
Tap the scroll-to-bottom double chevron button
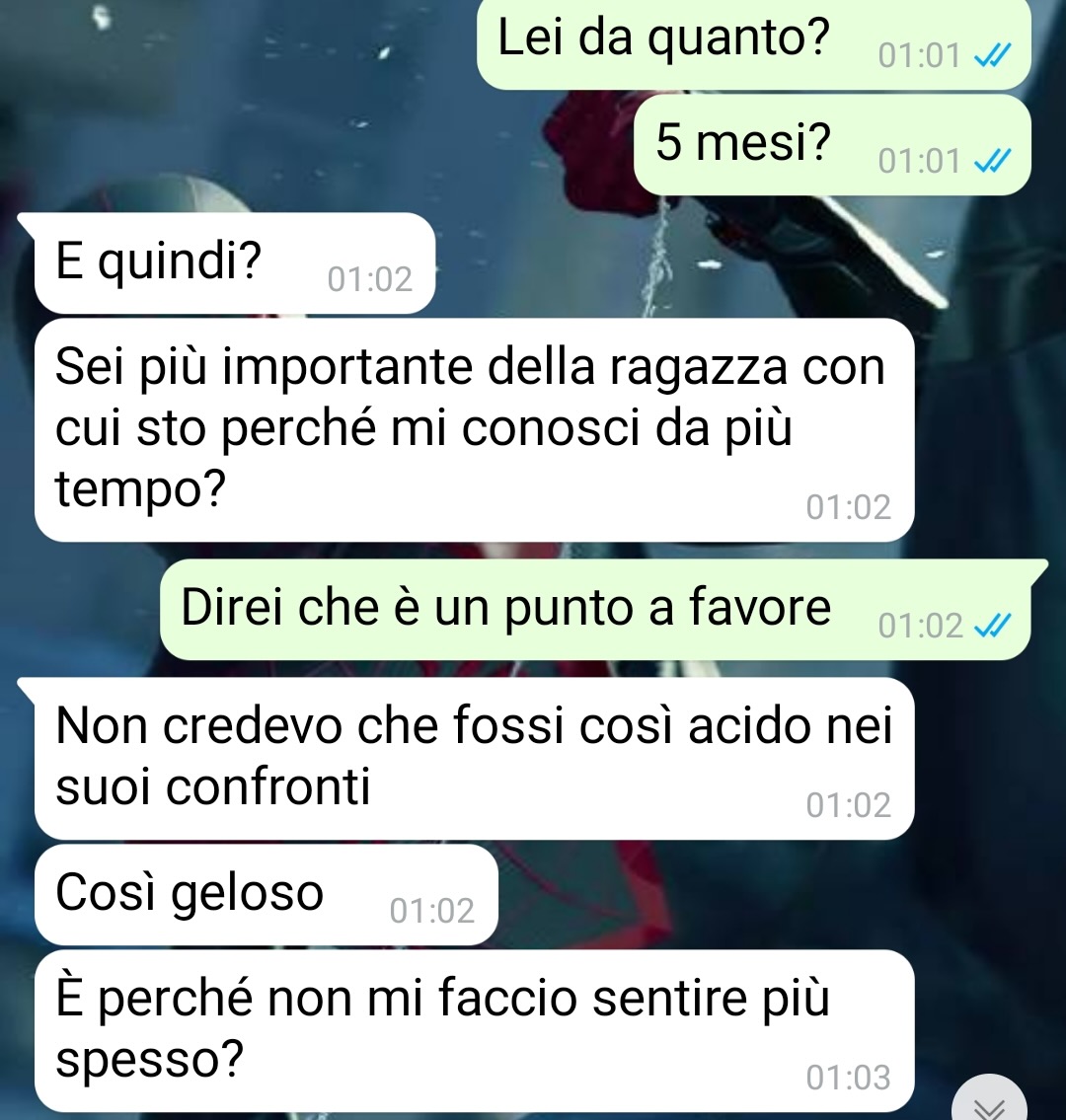[990, 1100]
